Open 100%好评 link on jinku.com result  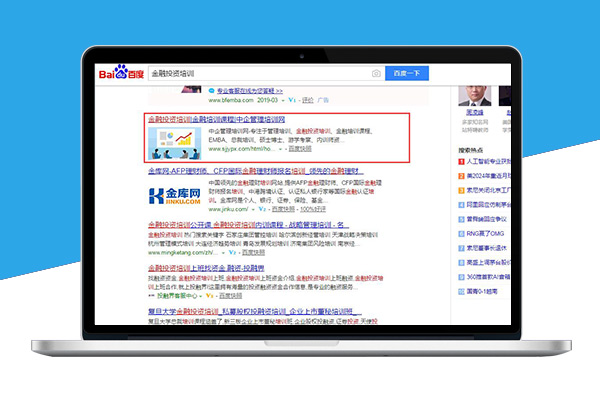coord(313,209)
